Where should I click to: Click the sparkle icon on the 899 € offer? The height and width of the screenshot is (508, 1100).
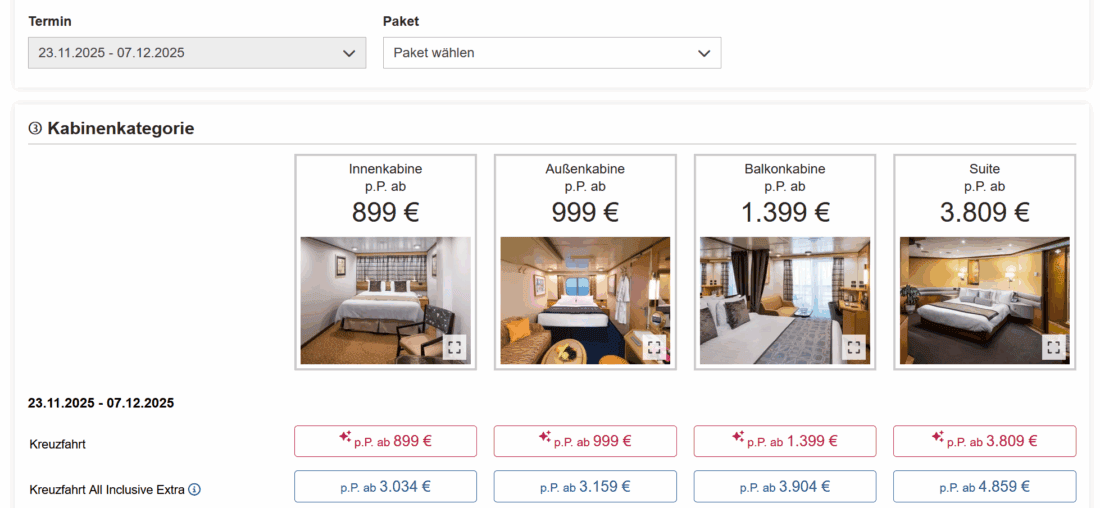tap(345, 437)
